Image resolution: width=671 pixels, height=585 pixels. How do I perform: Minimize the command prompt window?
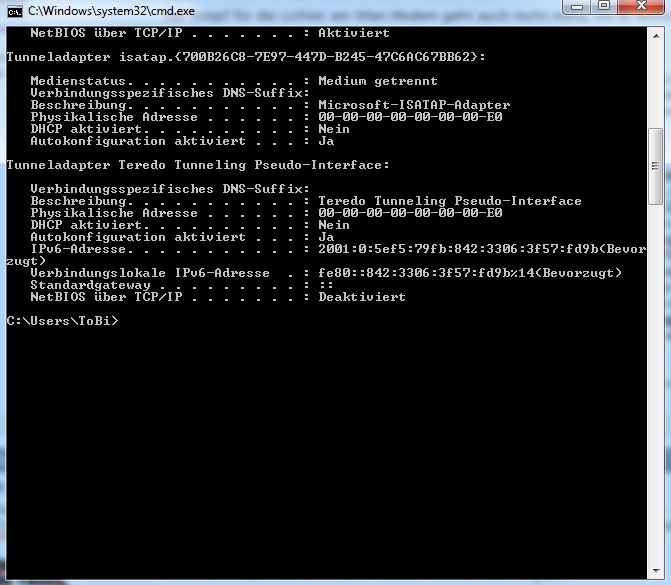coord(577,9)
